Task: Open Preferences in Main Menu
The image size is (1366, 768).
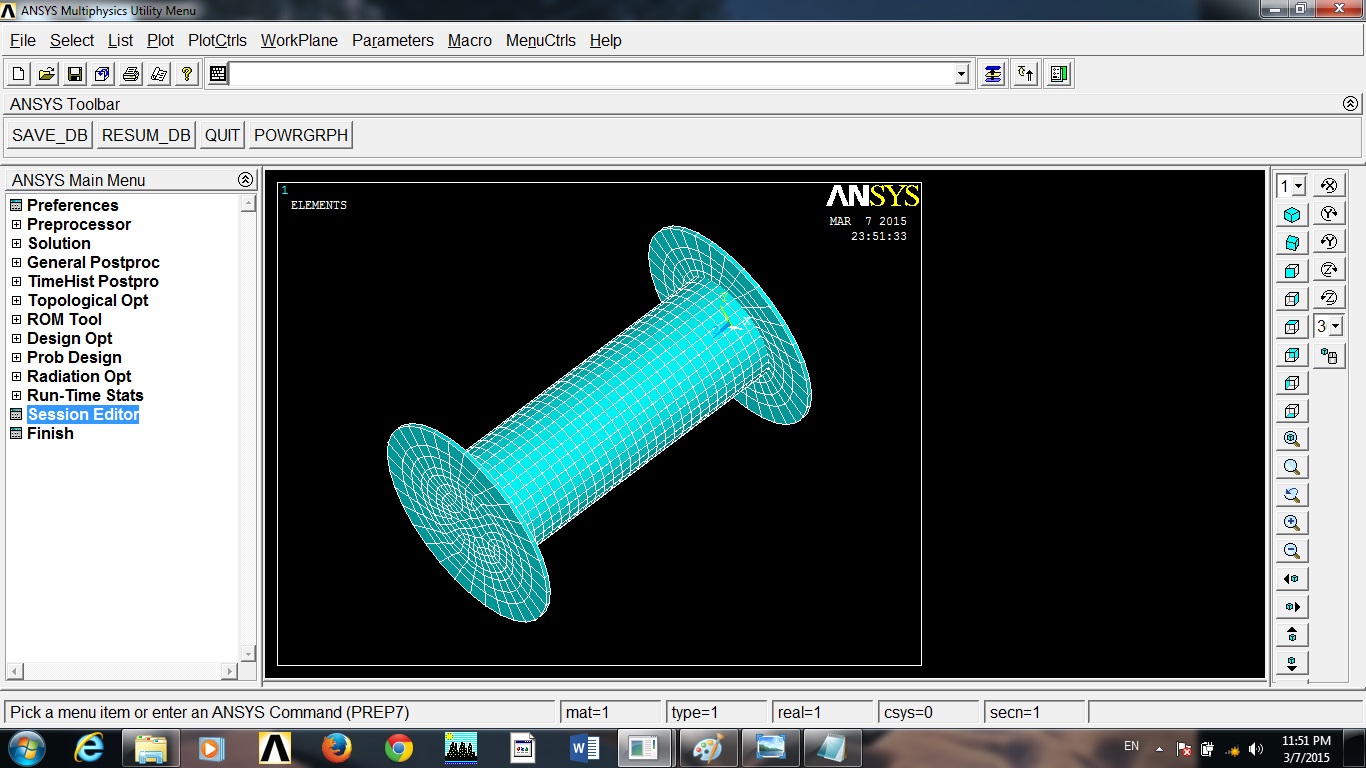Action: tap(73, 205)
